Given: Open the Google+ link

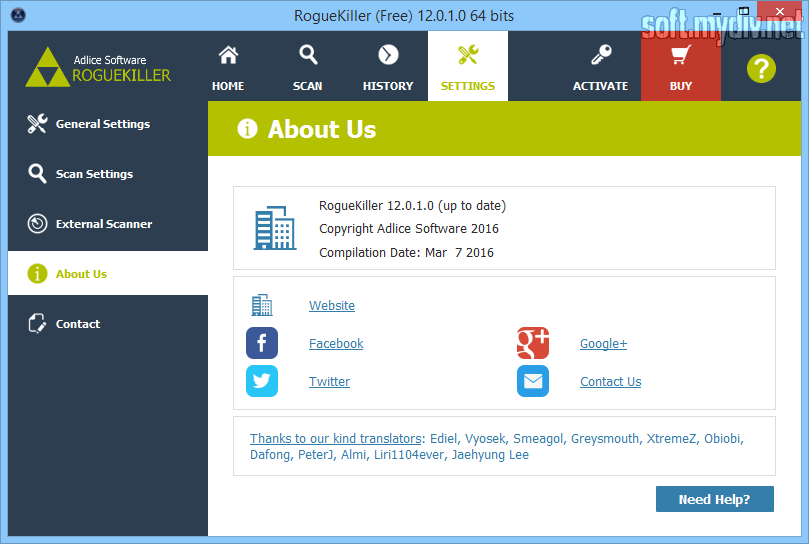Looking at the screenshot, I should (x=604, y=343).
